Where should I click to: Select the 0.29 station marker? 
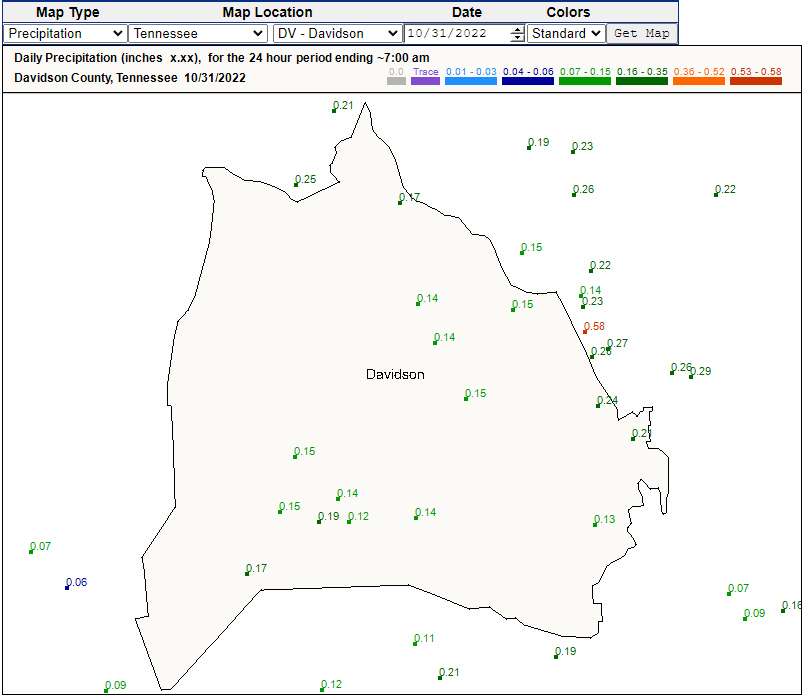pos(691,377)
